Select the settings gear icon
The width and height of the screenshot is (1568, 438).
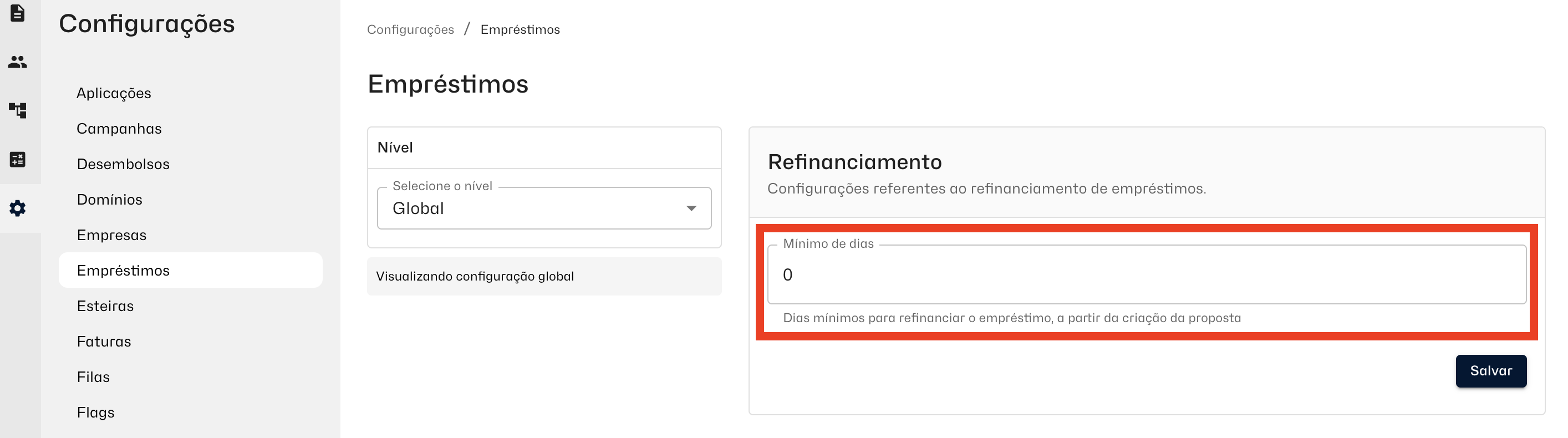point(18,208)
